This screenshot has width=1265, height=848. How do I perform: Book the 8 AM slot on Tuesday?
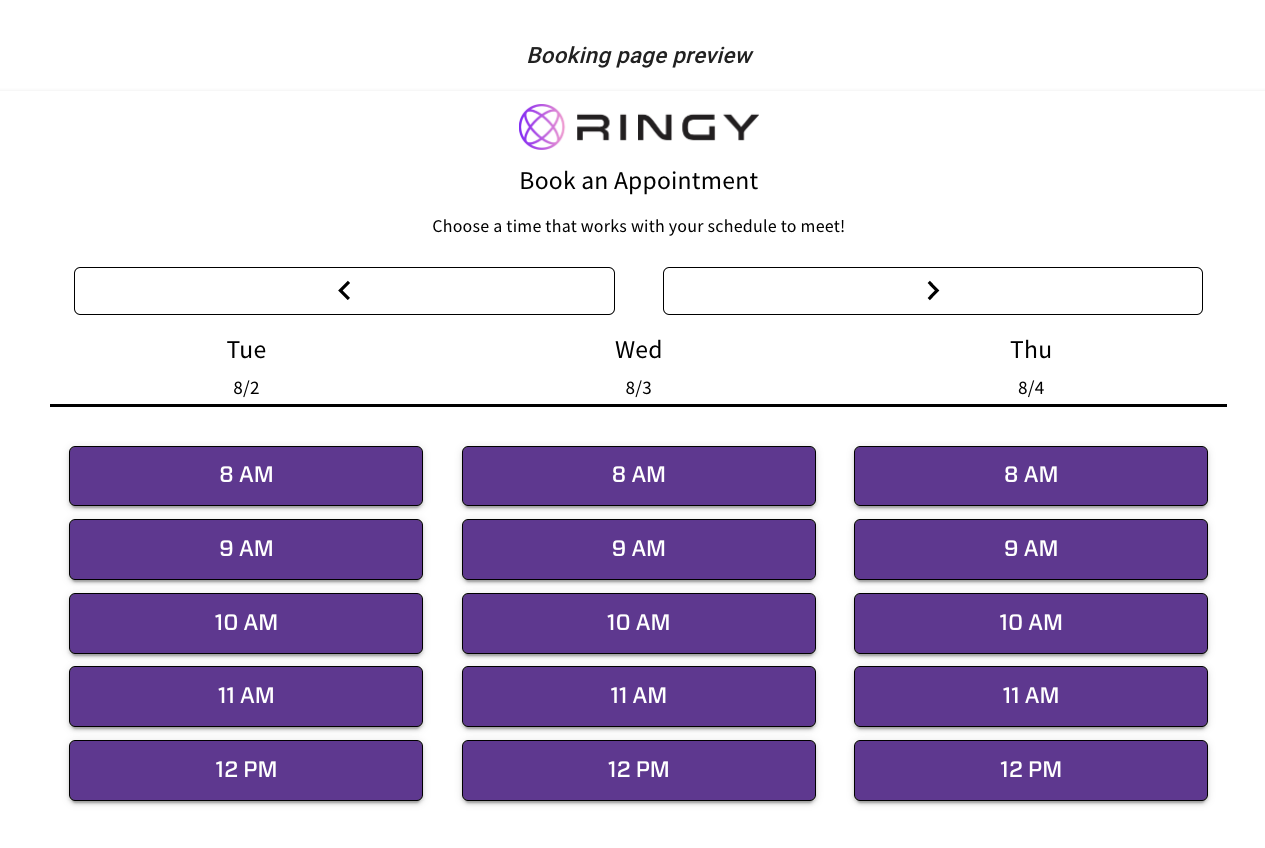click(x=246, y=475)
